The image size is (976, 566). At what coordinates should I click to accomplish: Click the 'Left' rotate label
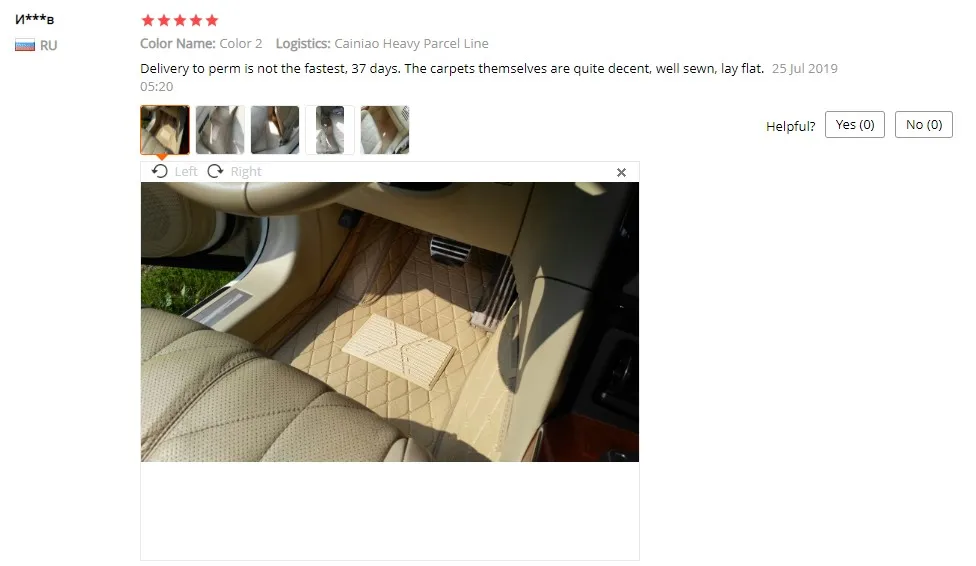click(185, 171)
